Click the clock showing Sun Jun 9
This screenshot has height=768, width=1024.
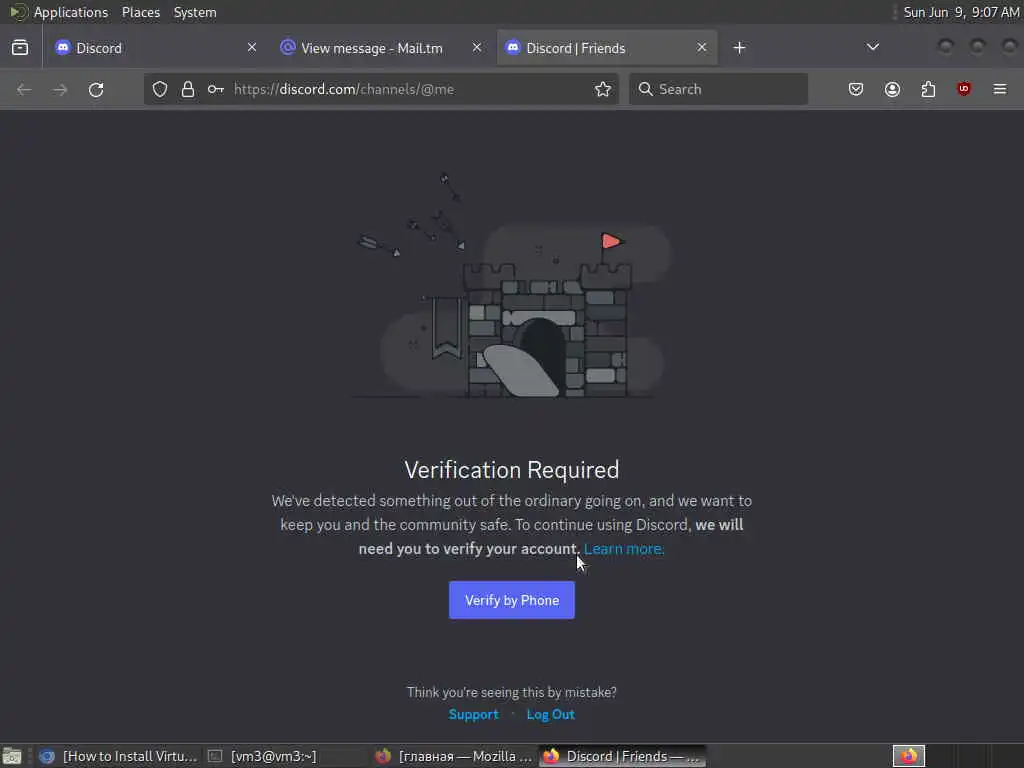[961, 12]
